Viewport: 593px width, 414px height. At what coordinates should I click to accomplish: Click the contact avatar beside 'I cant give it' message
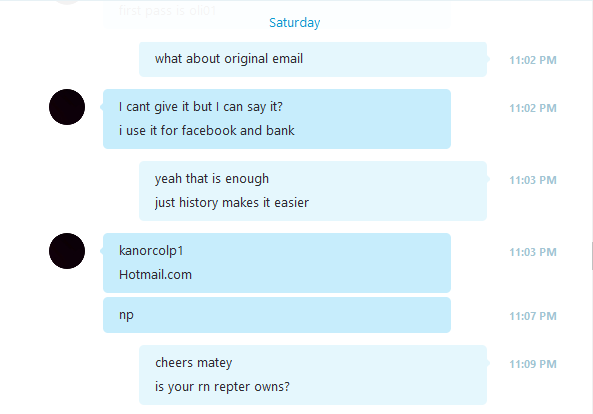67,107
